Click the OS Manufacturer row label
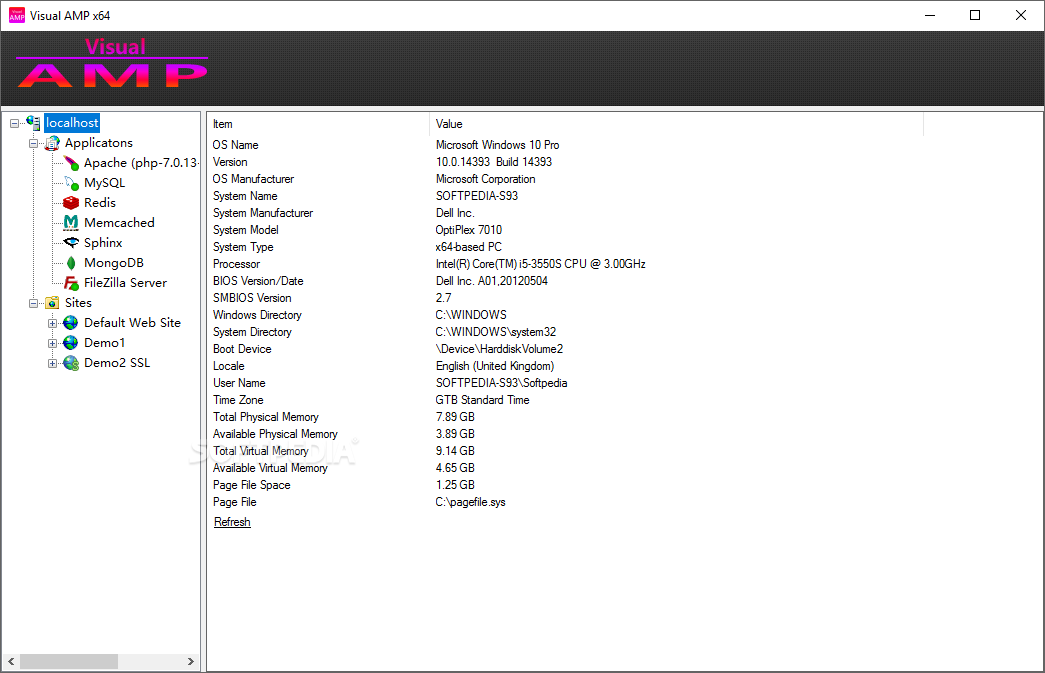 pos(253,179)
